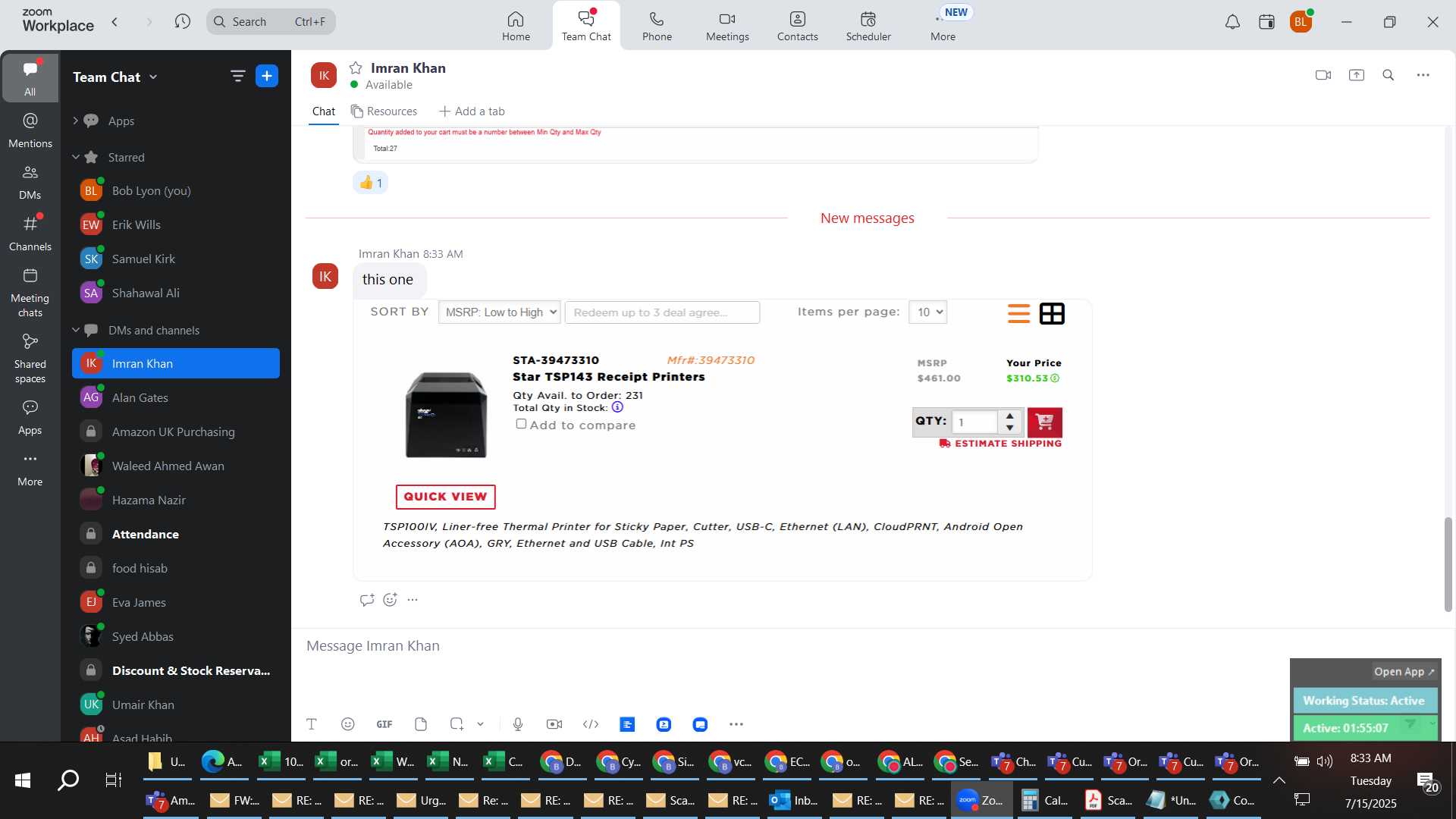The image size is (1456, 819).
Task: Open the Scheduler section
Action: (868, 26)
